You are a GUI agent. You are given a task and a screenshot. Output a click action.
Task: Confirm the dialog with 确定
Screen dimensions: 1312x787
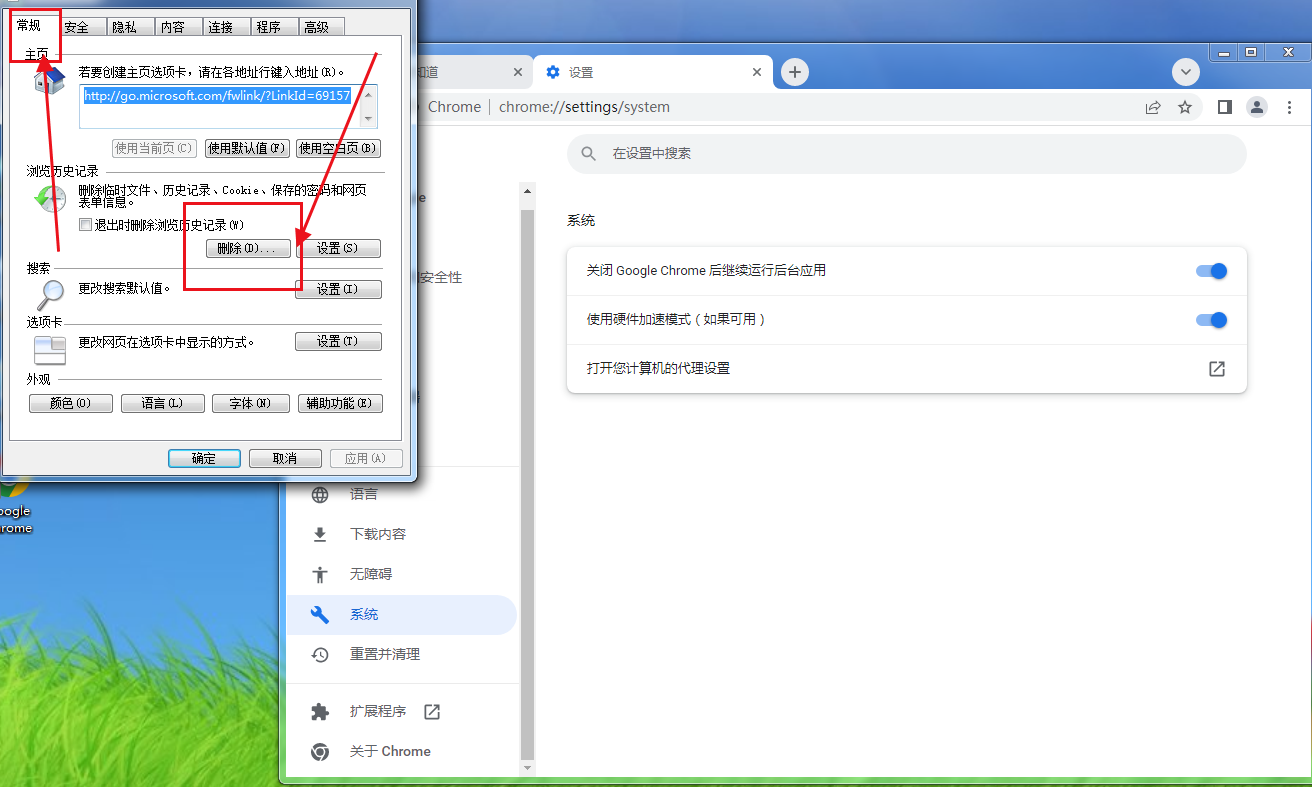pos(204,458)
